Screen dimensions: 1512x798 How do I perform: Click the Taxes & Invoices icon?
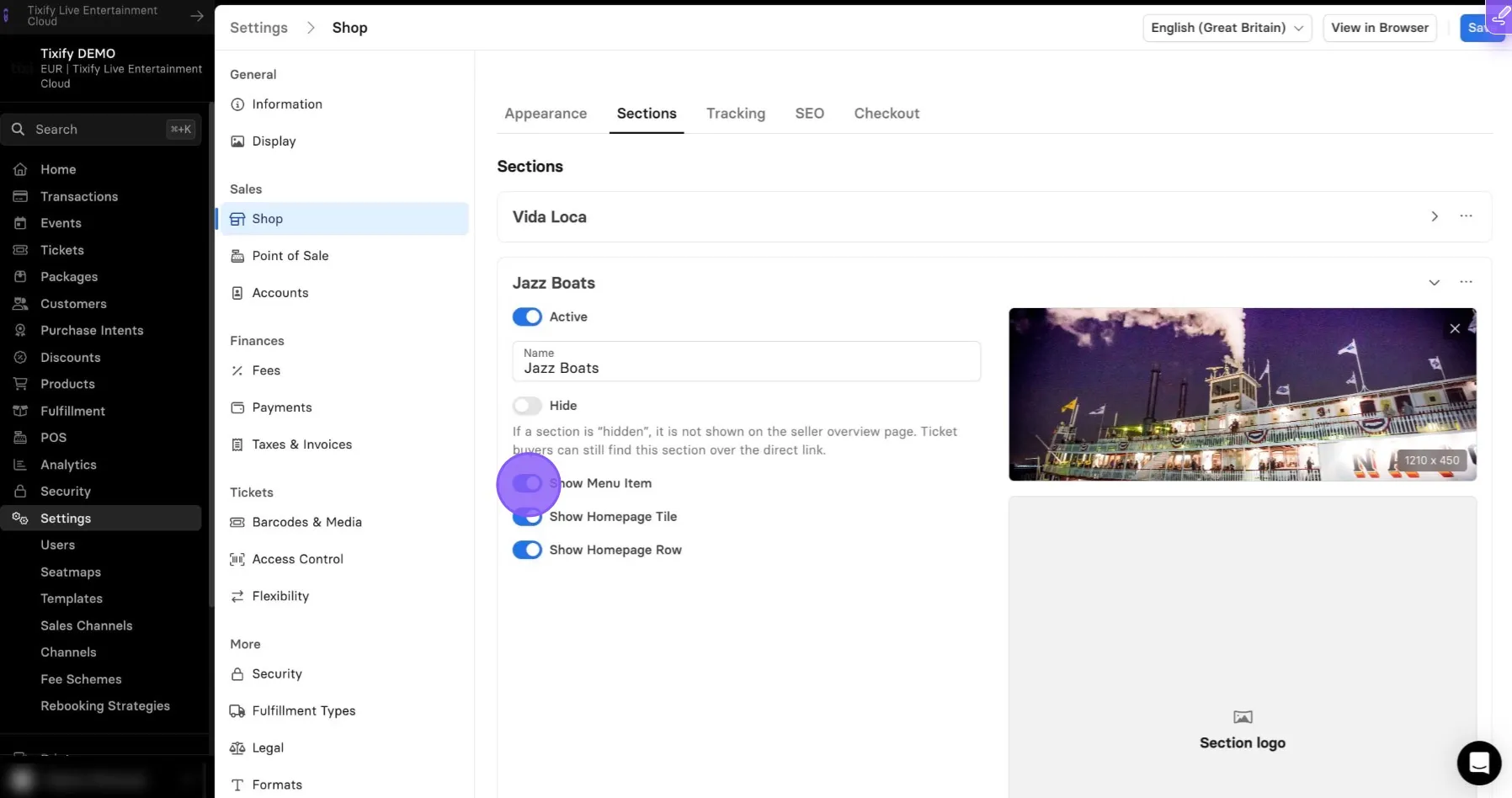(237, 445)
